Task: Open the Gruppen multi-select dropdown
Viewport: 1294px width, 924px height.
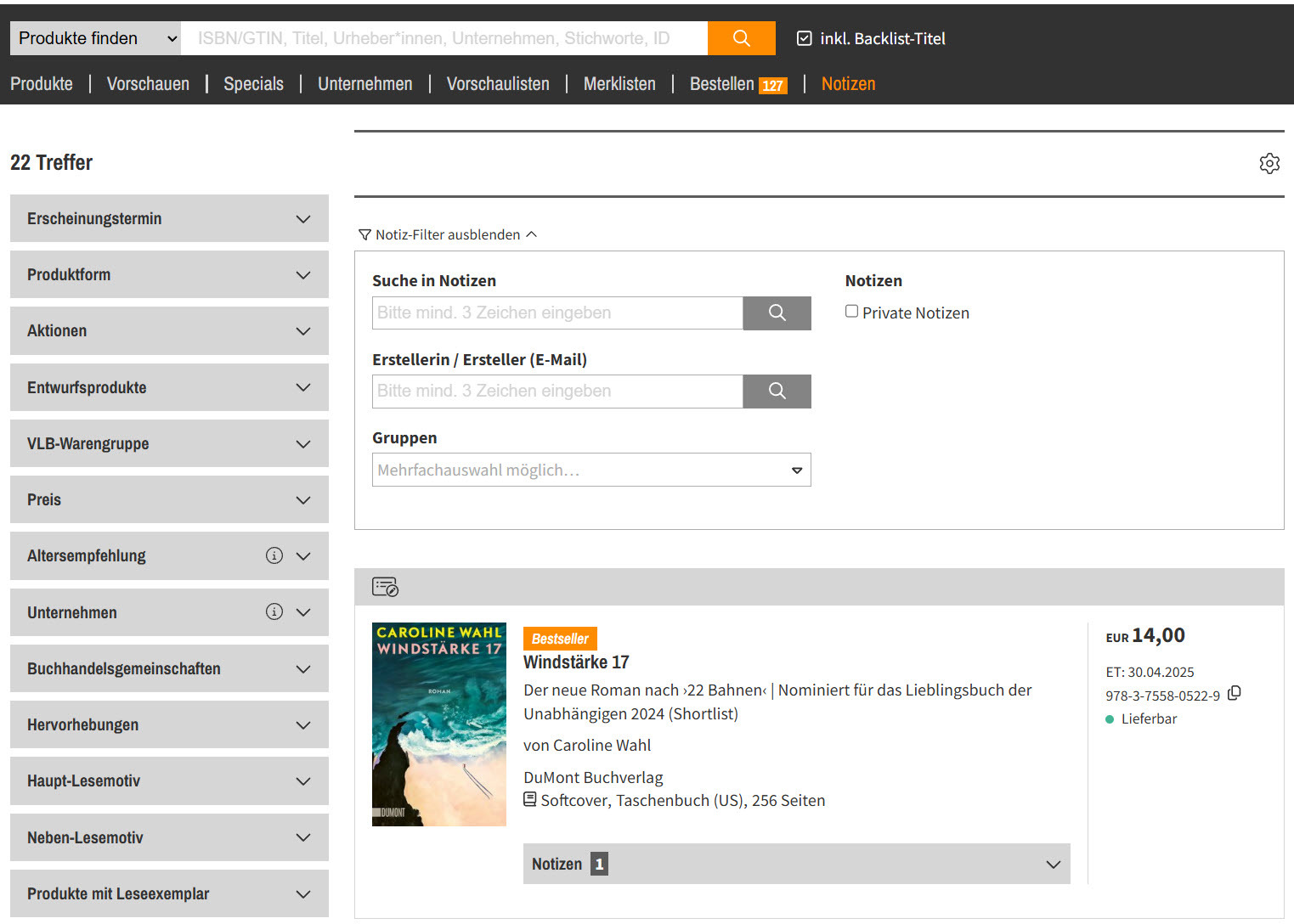Action: 591,470
